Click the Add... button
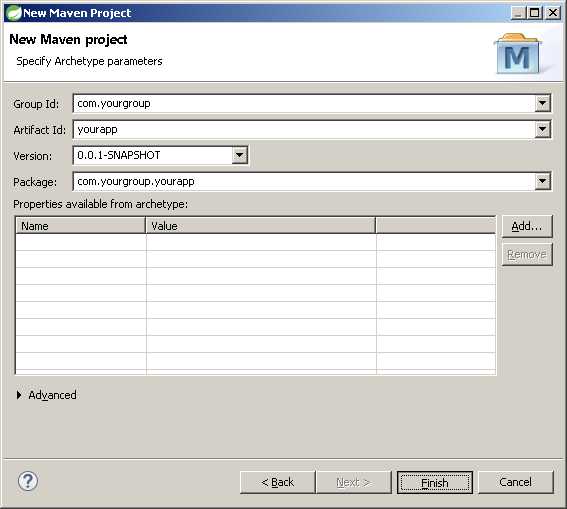 pos(527,227)
